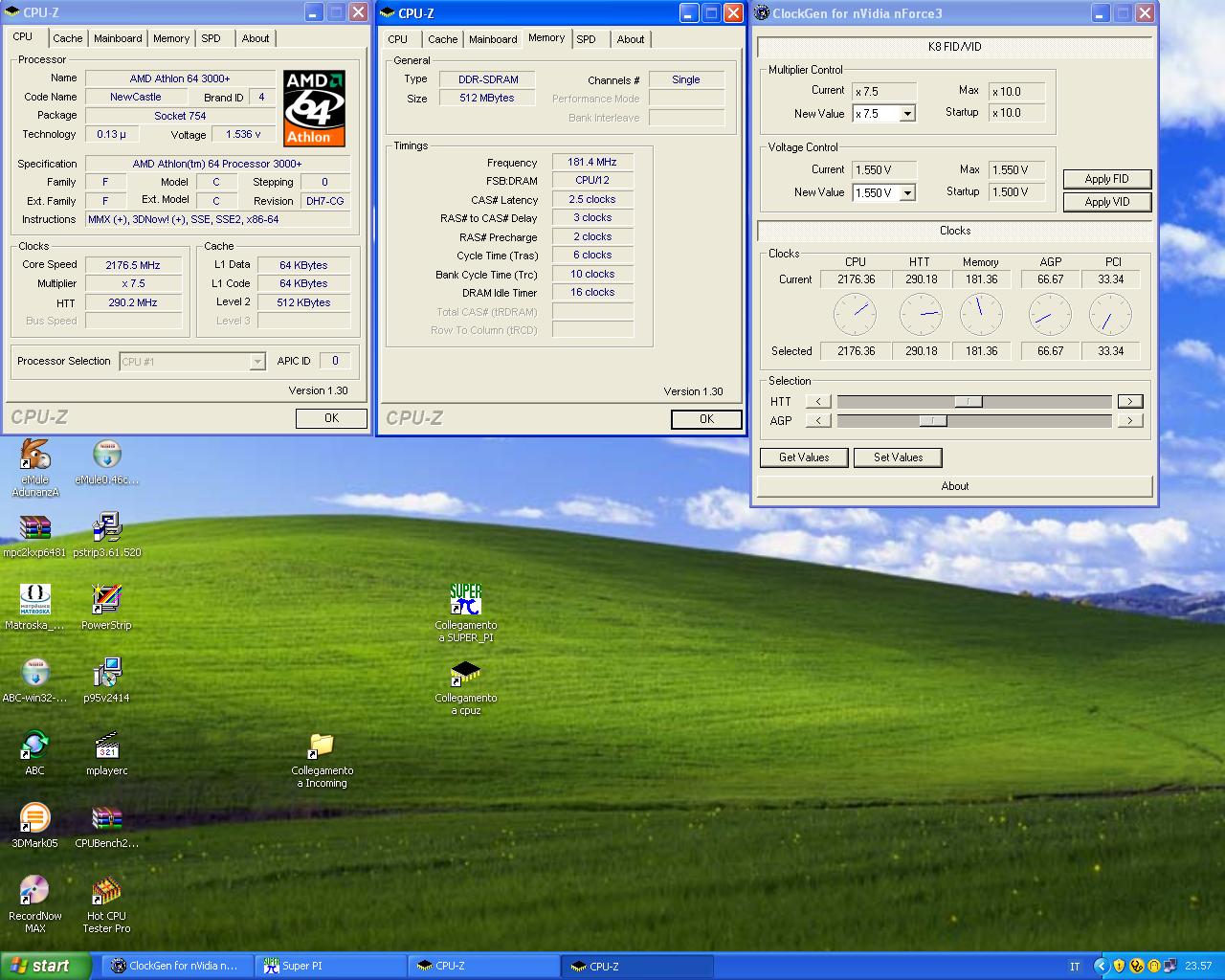Click the Clocks section header in ClockGen

tap(955, 231)
